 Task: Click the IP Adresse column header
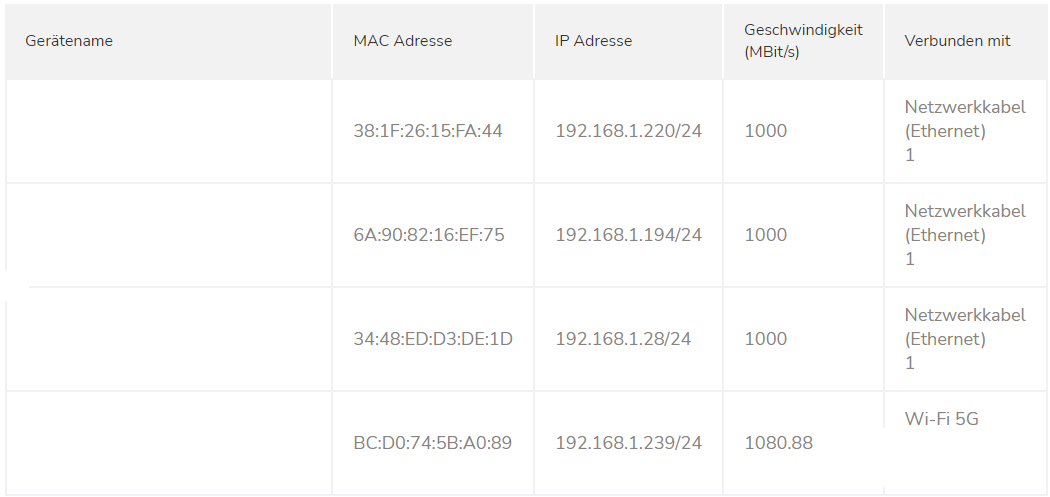[x=593, y=41]
